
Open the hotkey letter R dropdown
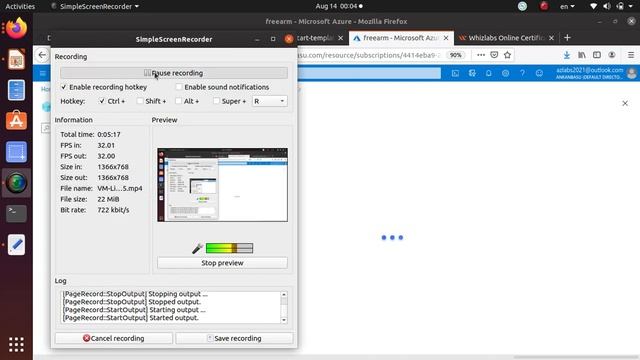[x=269, y=101]
